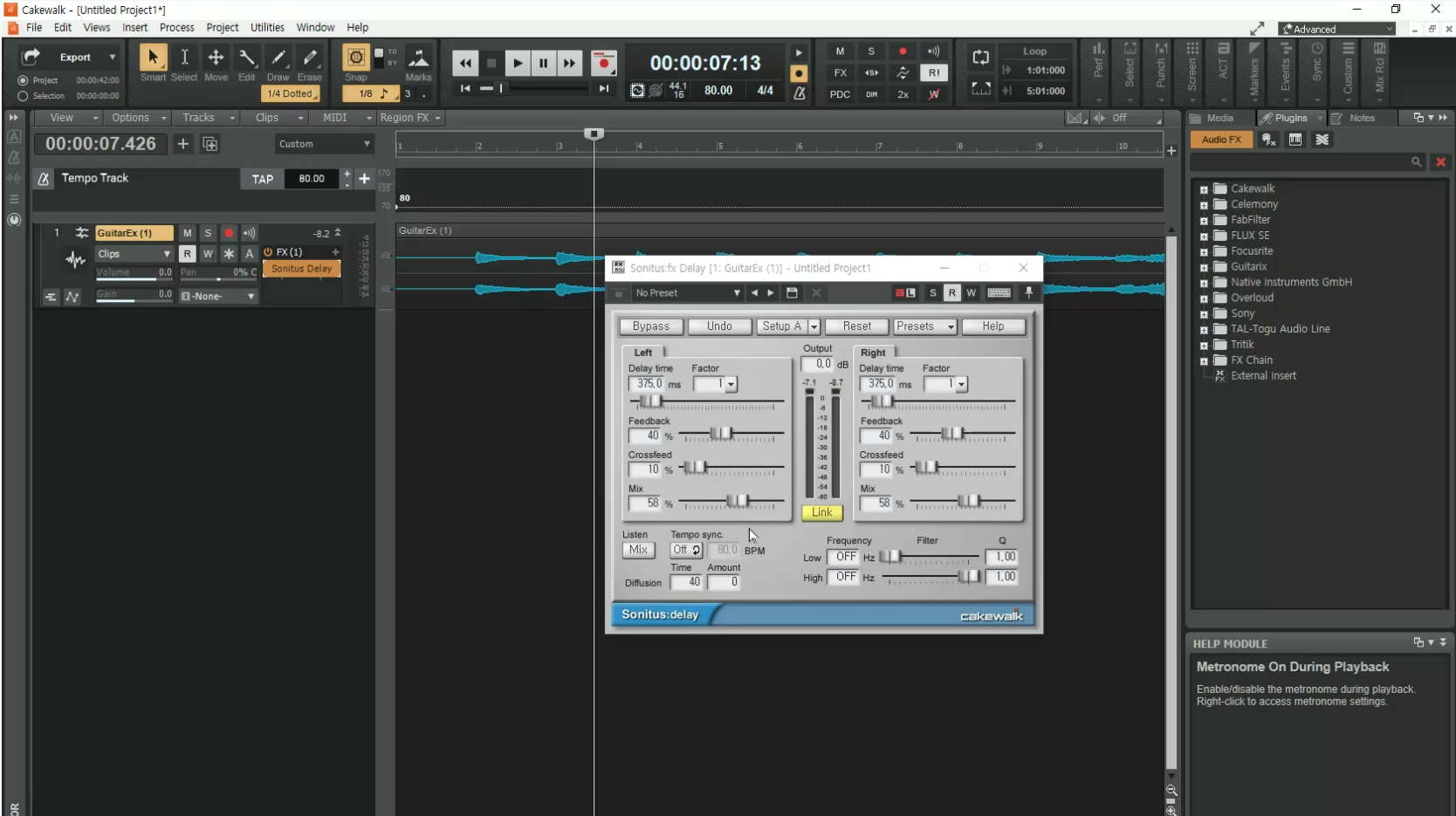
Task: Click the TAP tempo button
Action: (263, 179)
